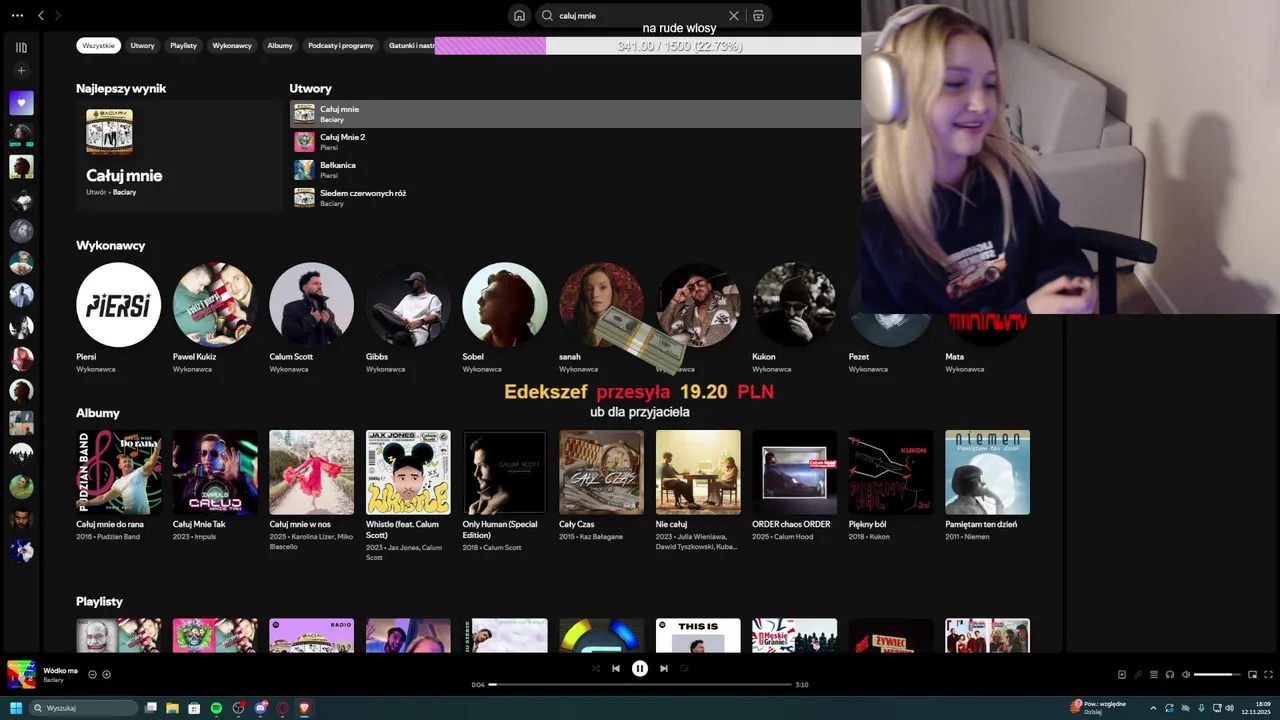Open the play queue icon
This screenshot has height=720, width=1280.
(x=1154, y=674)
